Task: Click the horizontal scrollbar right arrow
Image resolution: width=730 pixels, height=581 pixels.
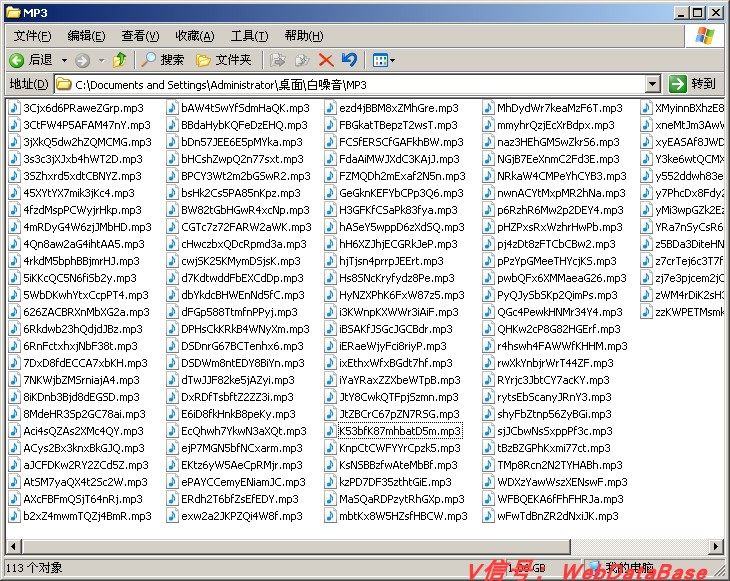Action: click(716, 546)
